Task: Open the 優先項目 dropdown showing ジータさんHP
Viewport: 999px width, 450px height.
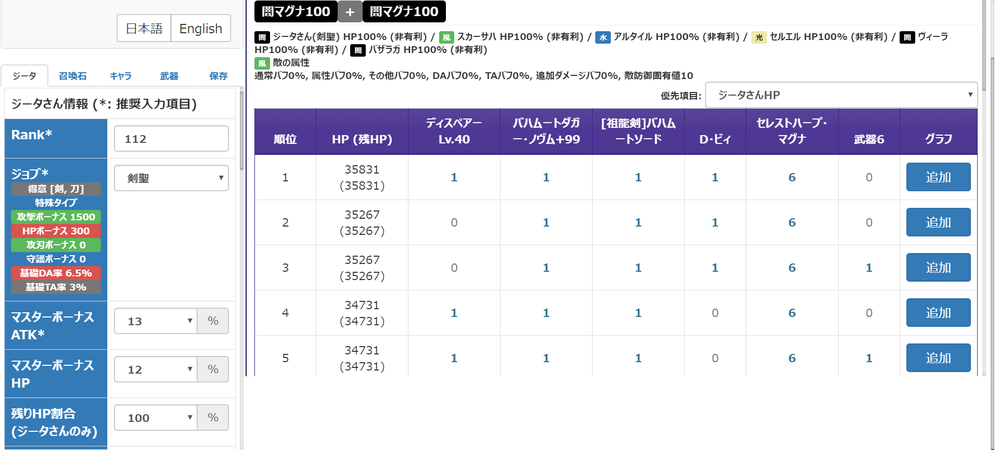Action: [840, 95]
